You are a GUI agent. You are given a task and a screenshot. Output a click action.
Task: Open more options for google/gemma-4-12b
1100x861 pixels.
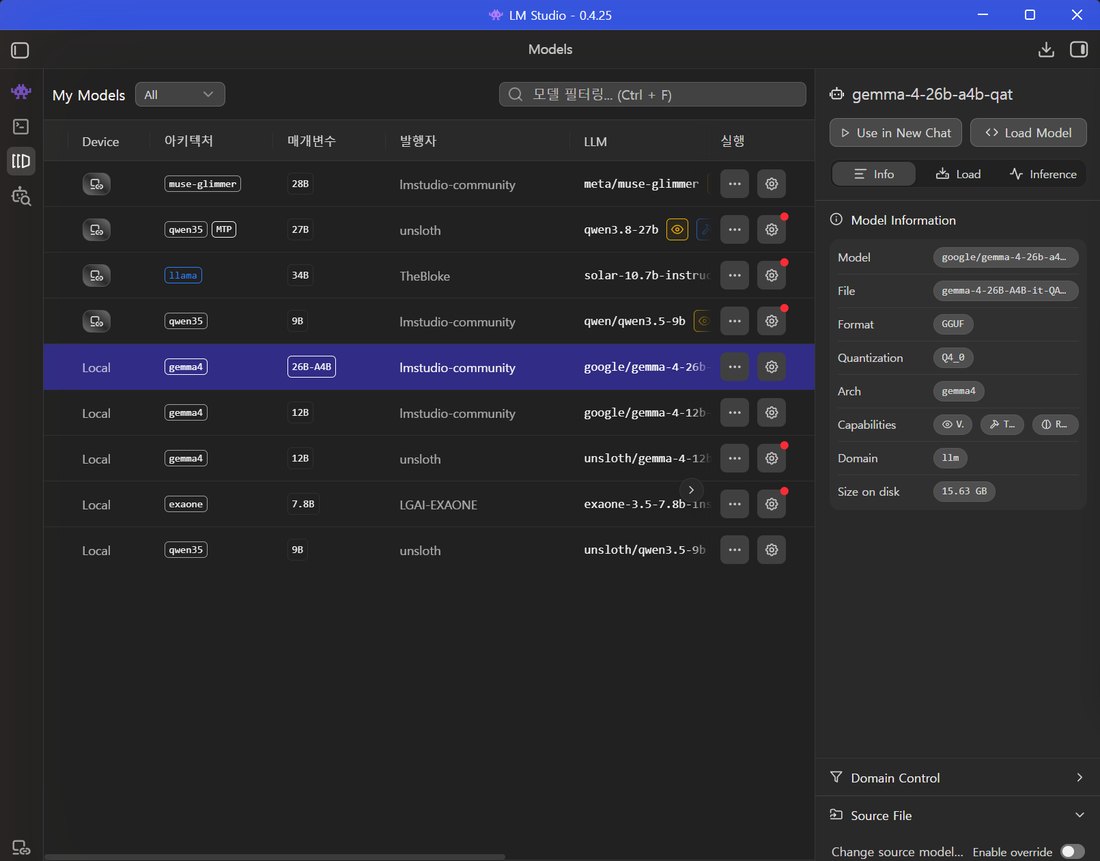735,413
